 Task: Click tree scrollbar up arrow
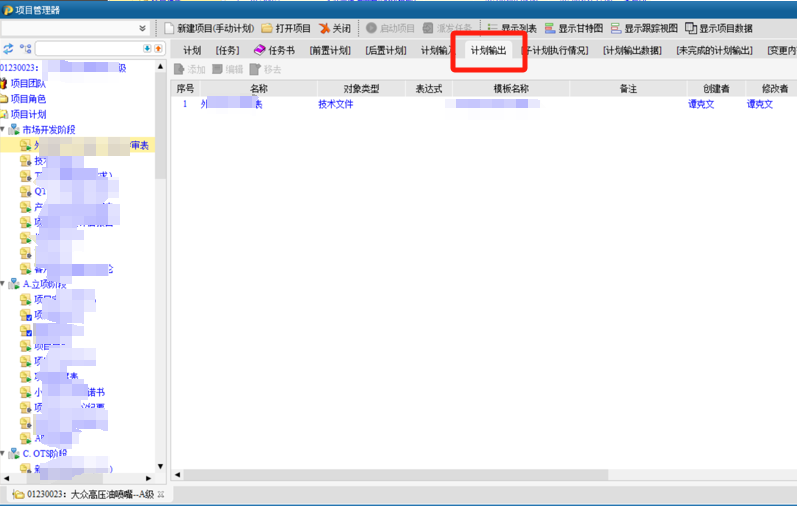[161, 67]
